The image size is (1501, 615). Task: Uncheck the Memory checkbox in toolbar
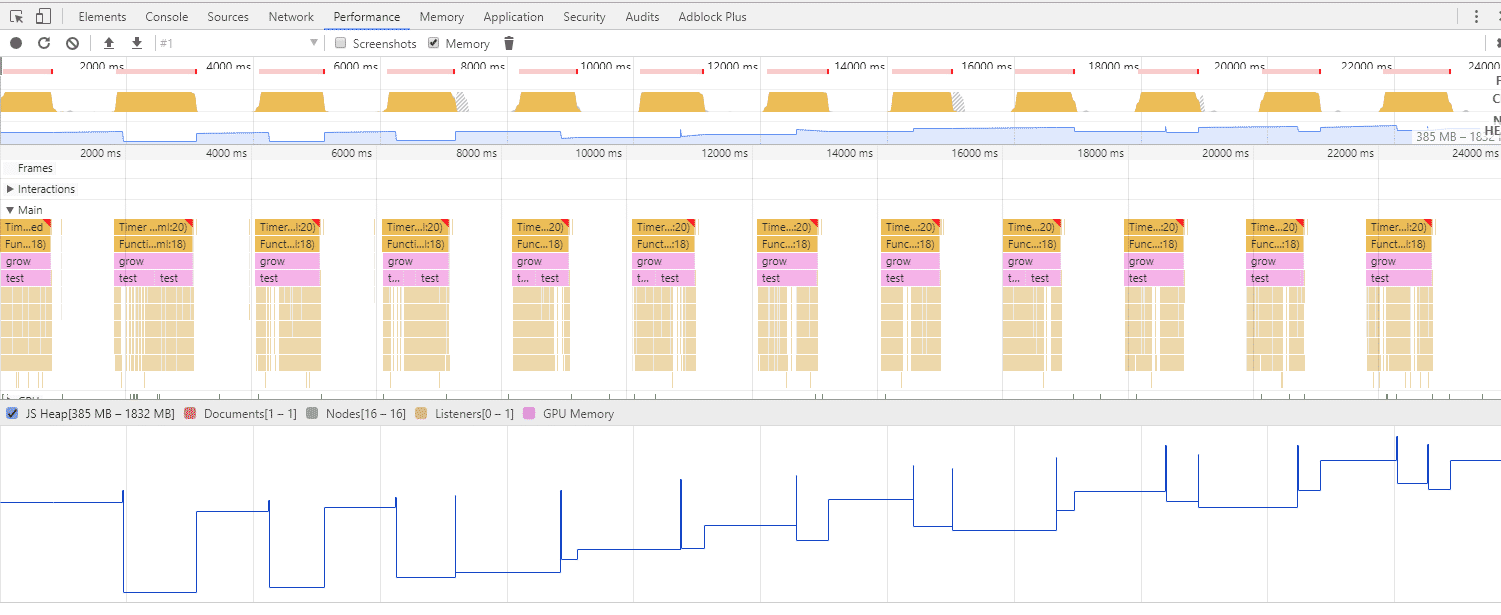click(x=433, y=43)
